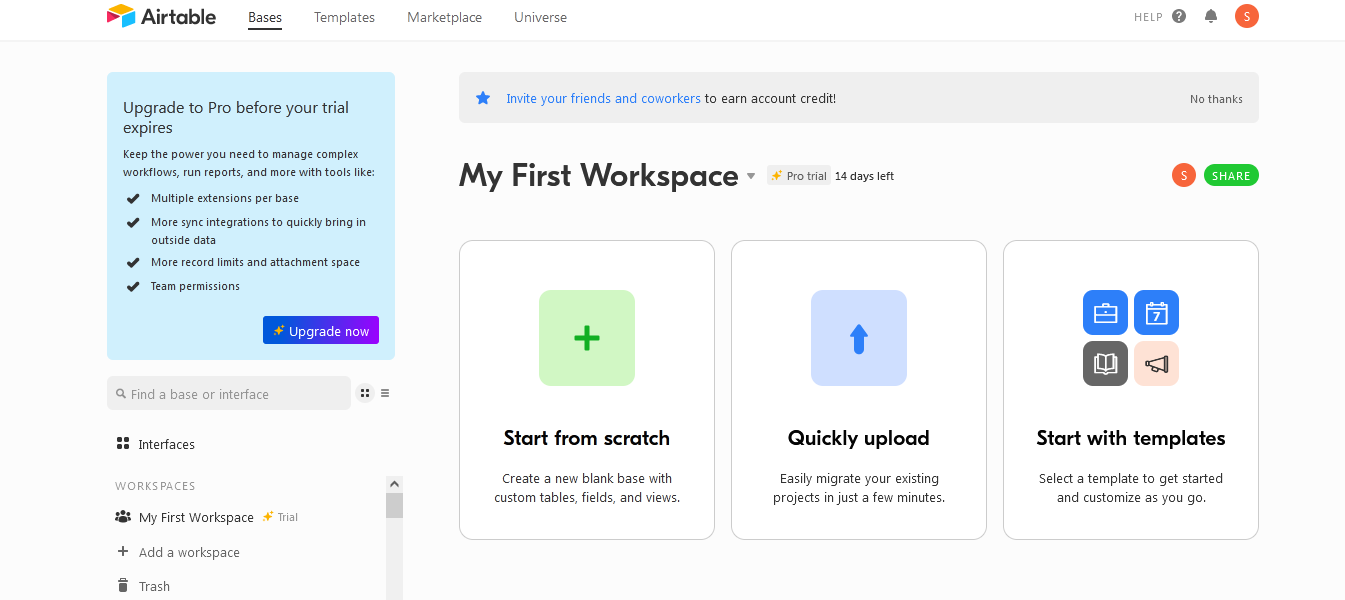Viewport: 1345px width, 600px height.
Task: Click the blue upload arrow icon
Action: click(859, 338)
